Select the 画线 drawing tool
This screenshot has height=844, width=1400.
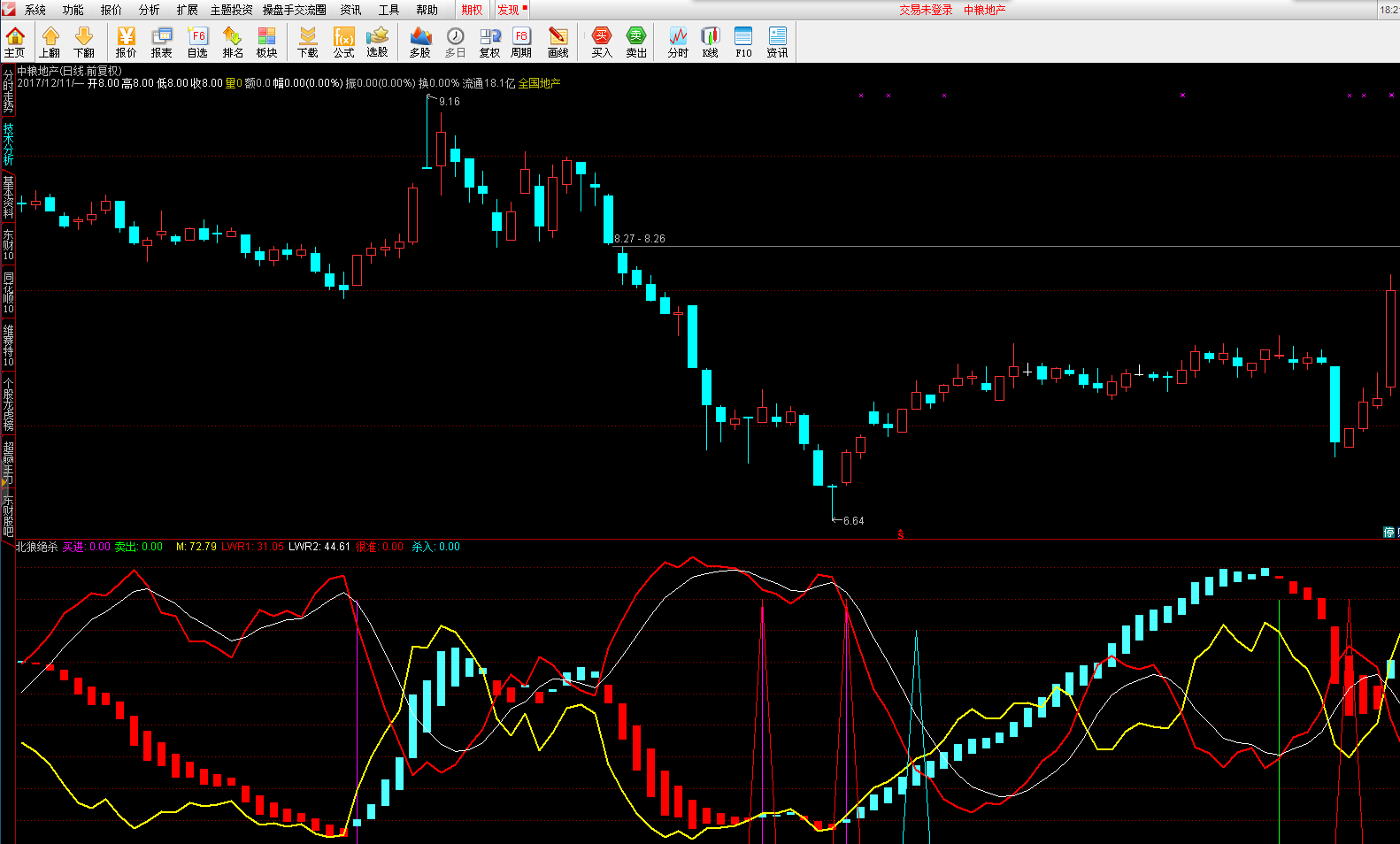coord(558,41)
